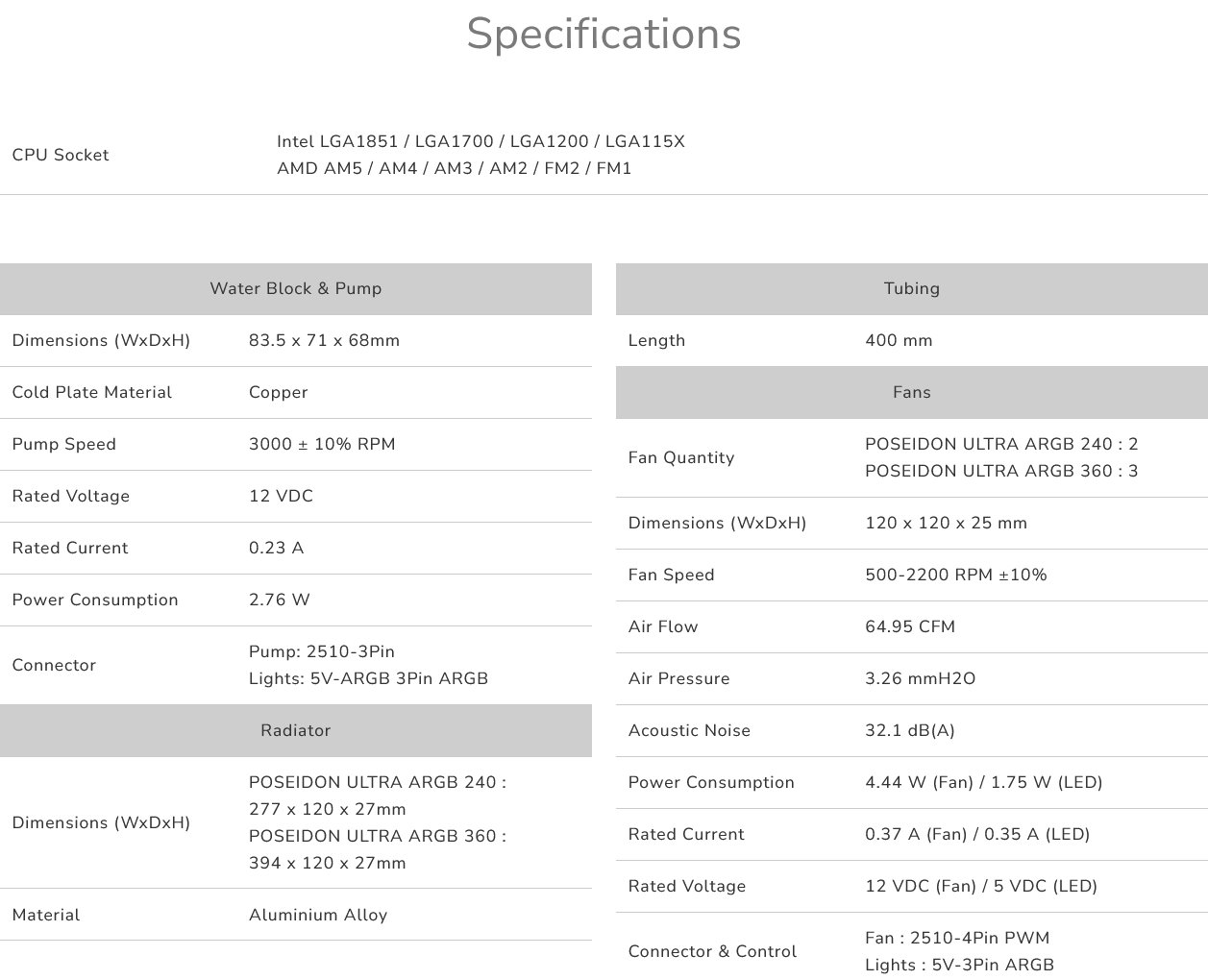Click the Radiator section header
Screen dimensions: 1208x980
(295, 730)
